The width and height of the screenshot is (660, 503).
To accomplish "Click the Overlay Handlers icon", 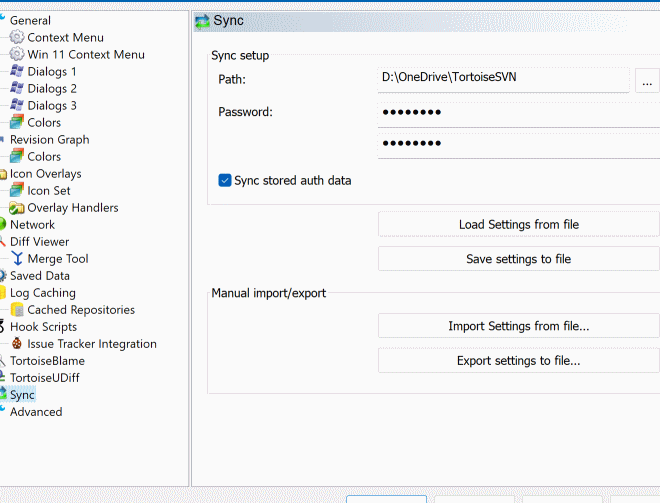I will (17, 207).
